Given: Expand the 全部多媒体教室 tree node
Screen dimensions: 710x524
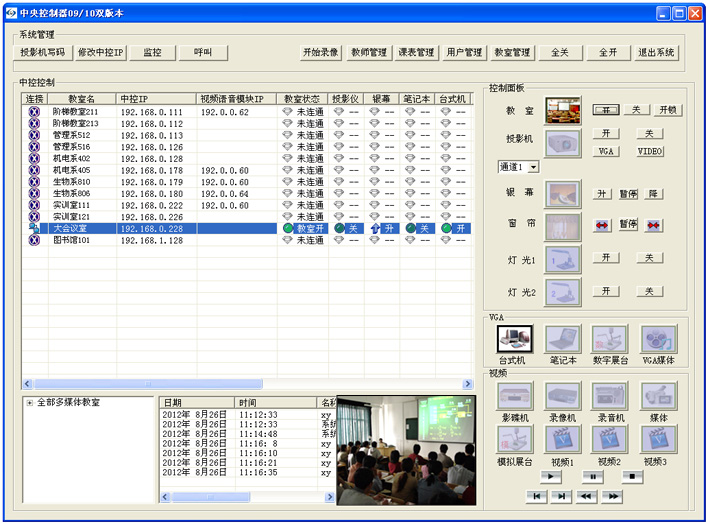Looking at the screenshot, I should [30, 402].
